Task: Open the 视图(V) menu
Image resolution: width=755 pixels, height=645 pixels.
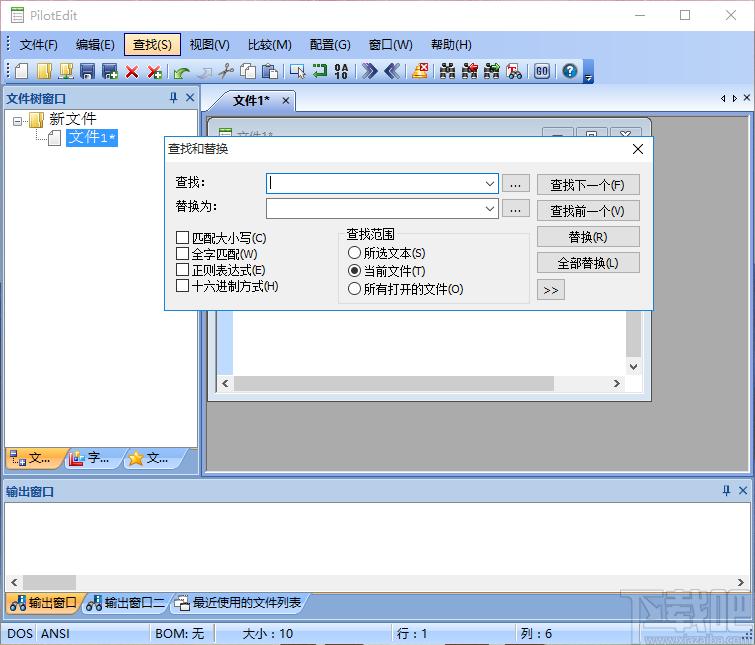Action: 209,45
